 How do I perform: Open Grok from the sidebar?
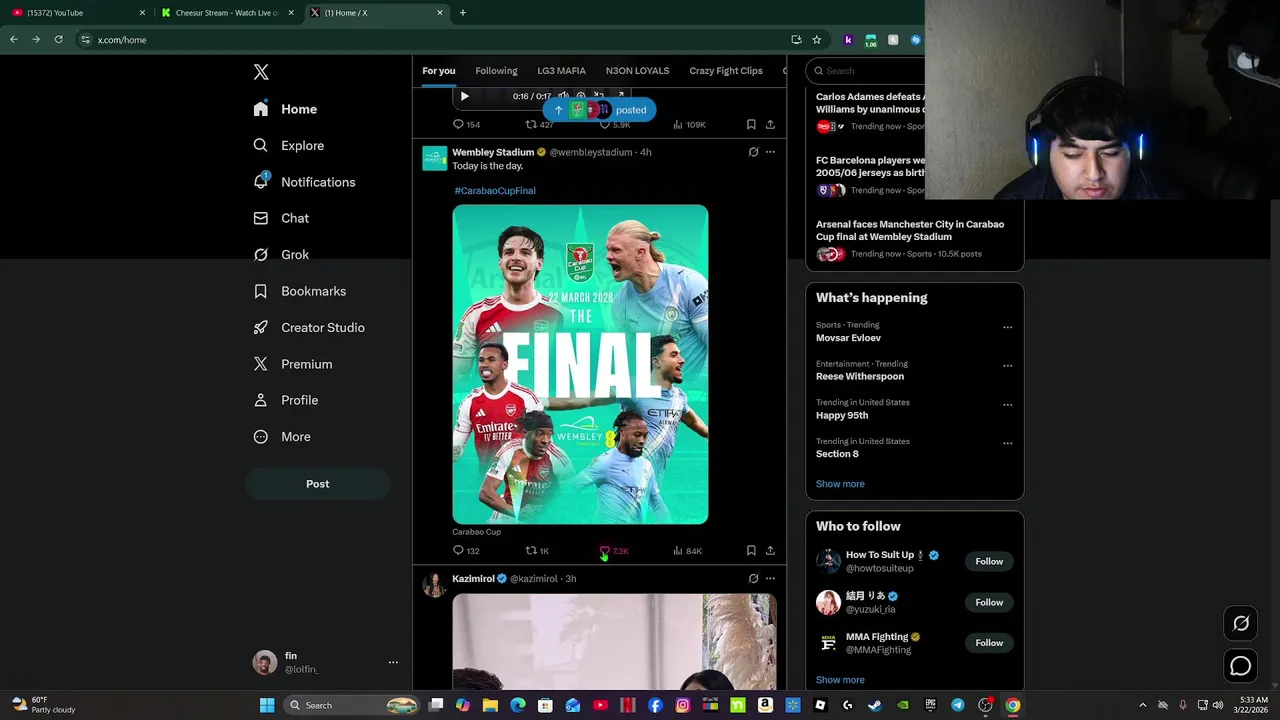pyautogui.click(x=281, y=255)
